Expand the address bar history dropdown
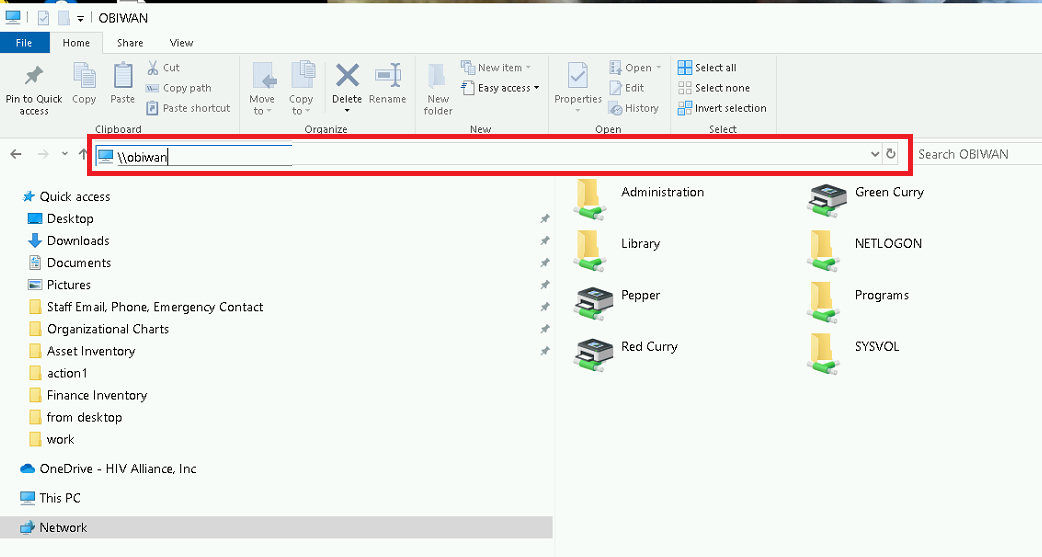The width and height of the screenshot is (1042, 557). (x=875, y=154)
